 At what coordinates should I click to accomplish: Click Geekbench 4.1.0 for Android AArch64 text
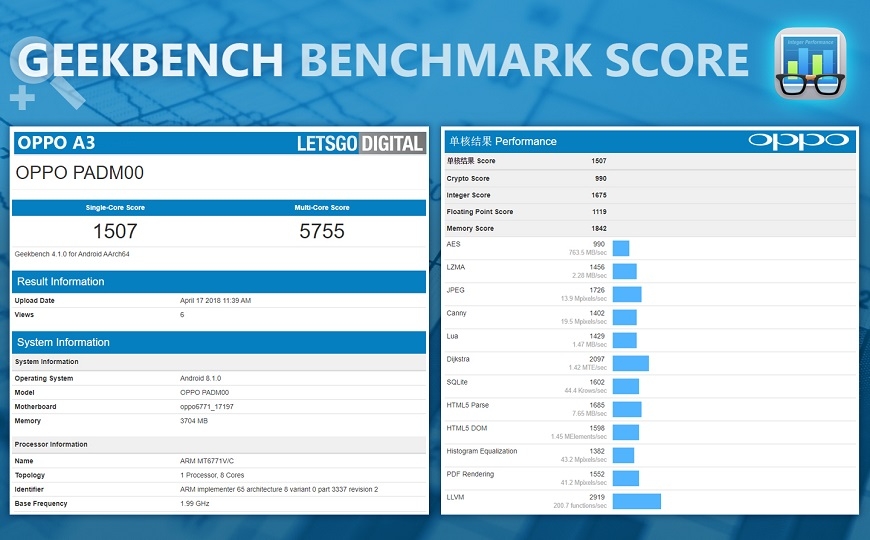click(x=72, y=254)
